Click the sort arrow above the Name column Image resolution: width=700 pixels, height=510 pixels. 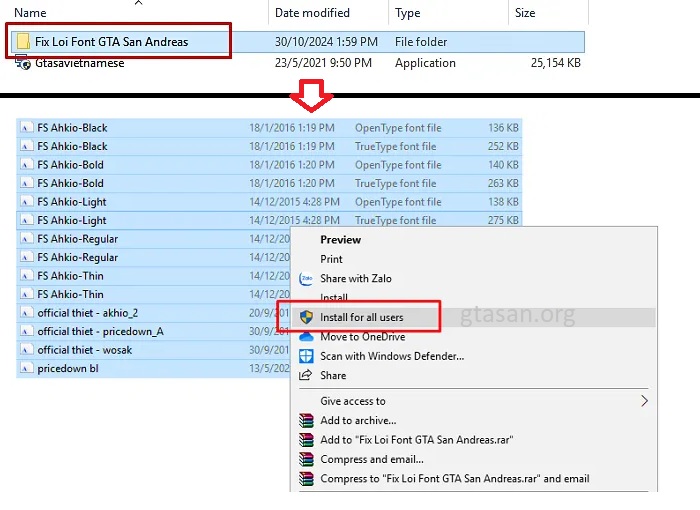click(x=138, y=3)
